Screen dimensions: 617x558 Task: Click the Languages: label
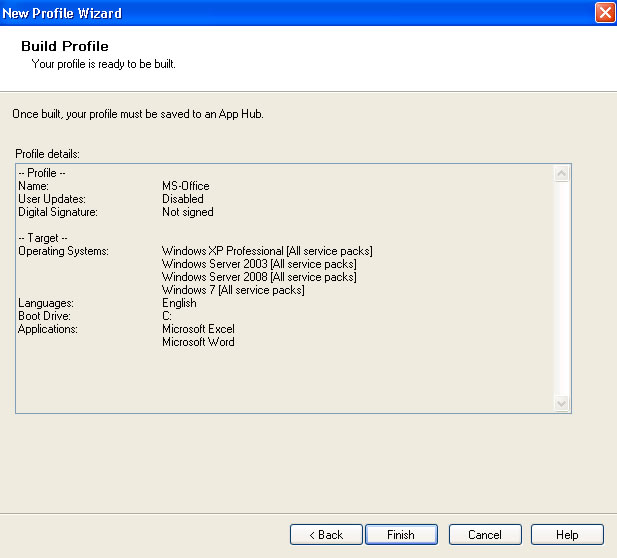coord(46,303)
